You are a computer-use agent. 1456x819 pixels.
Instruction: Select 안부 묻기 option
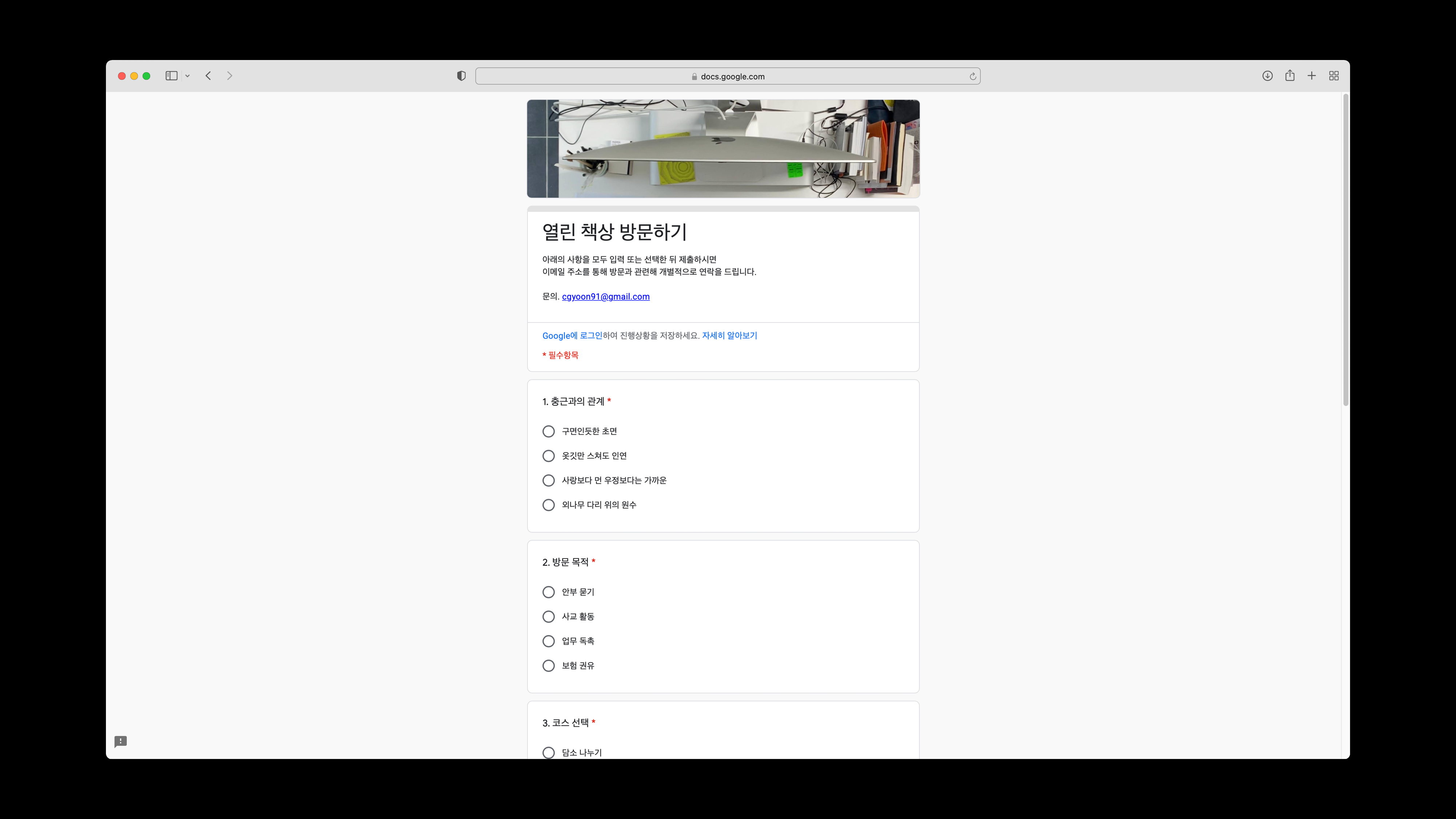(x=548, y=592)
